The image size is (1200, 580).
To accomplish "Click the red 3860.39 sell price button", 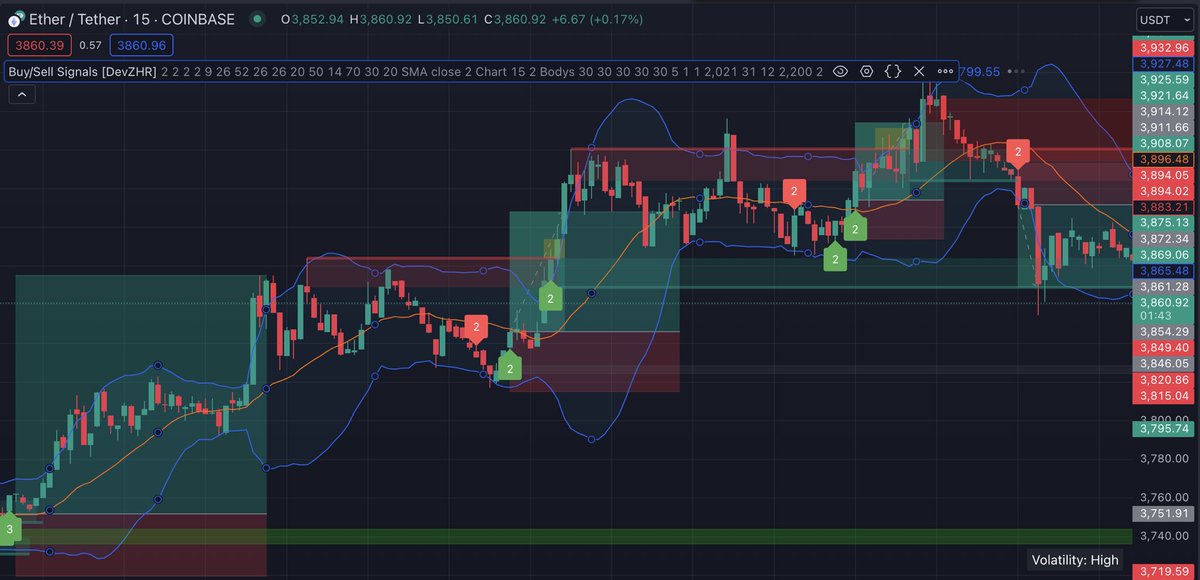I will tap(40, 45).
